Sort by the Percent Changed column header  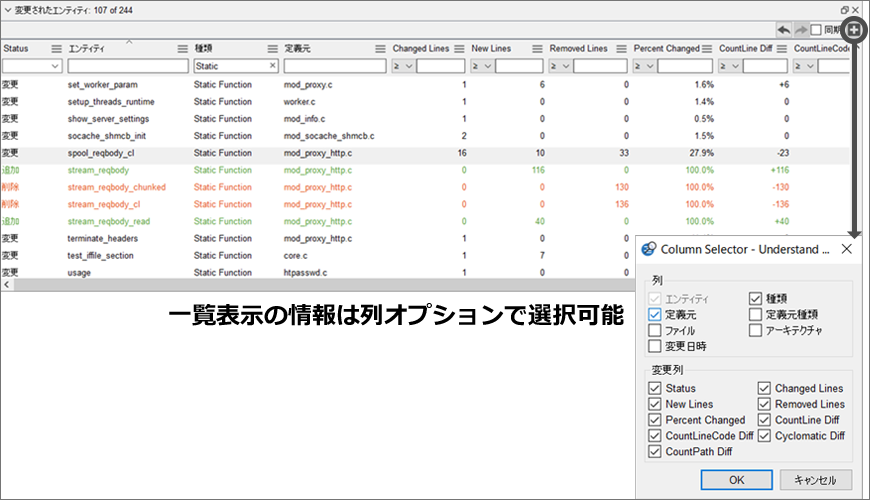click(x=666, y=49)
